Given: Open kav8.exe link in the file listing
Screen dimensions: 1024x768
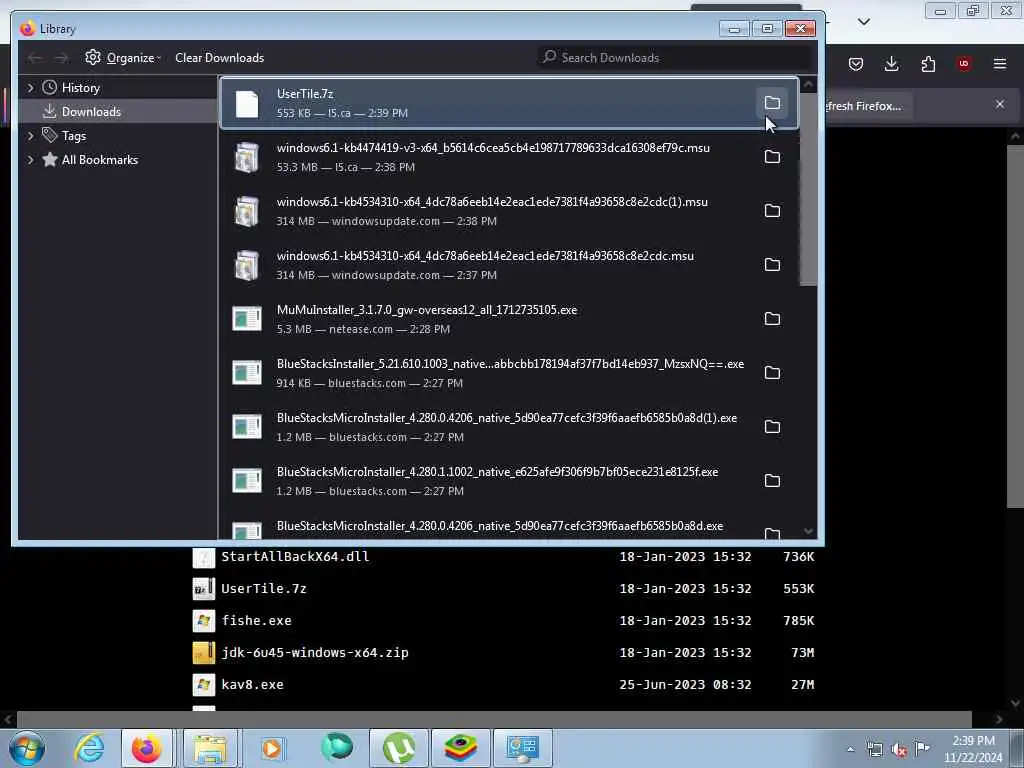Looking at the screenshot, I should pos(252,684).
